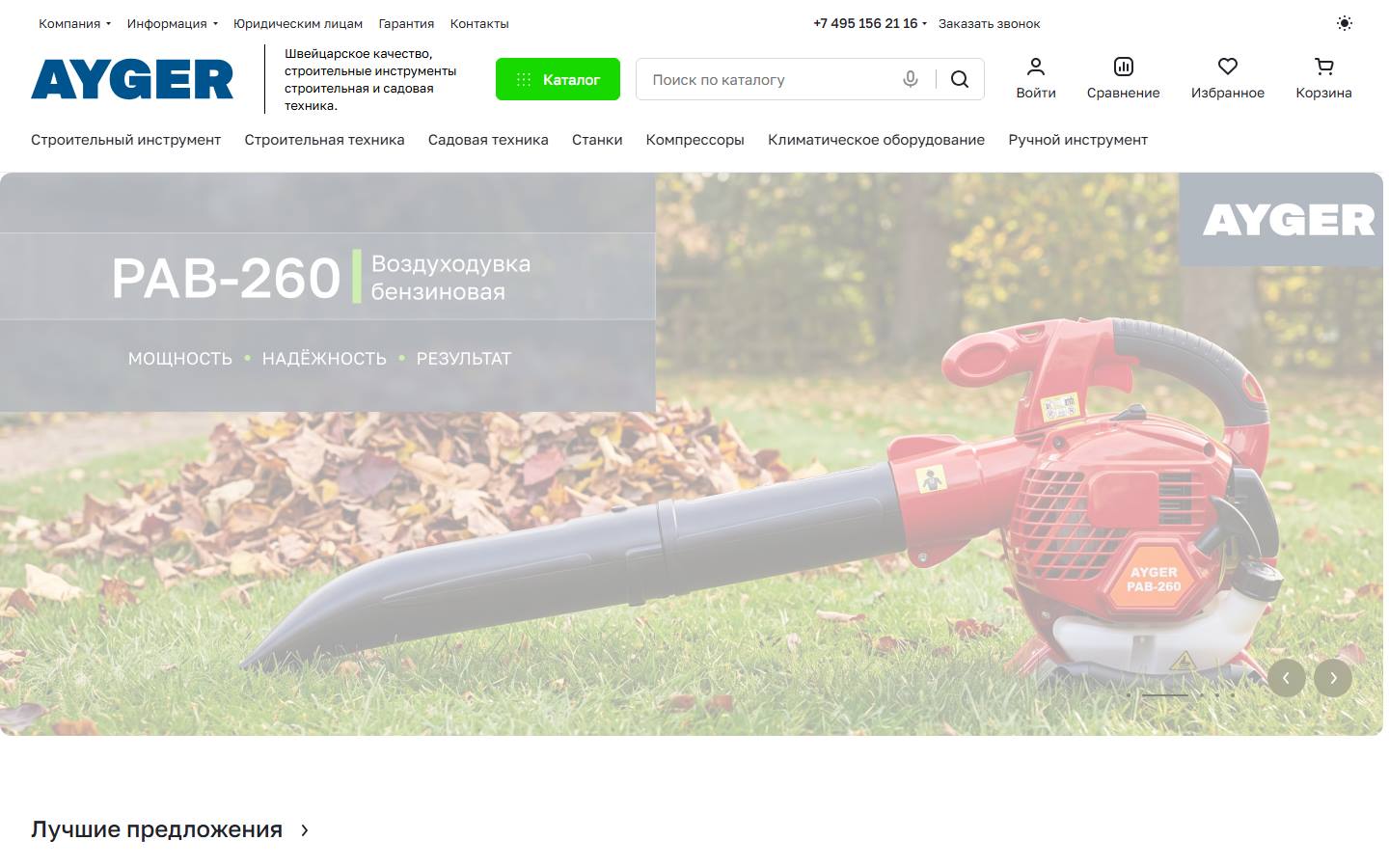Expand the phone number +7 495 dropdown
Viewport: 1389px width, 868px height.
tap(870, 23)
